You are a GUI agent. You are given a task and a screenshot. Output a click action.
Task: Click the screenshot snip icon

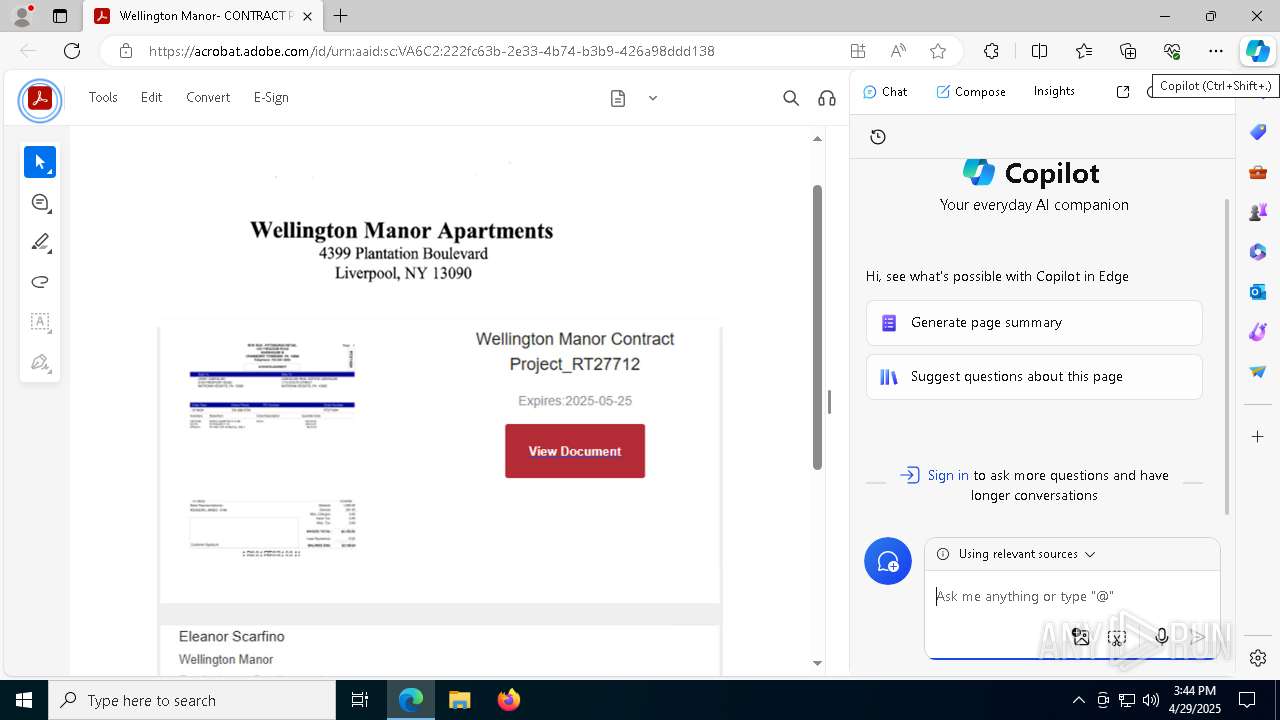pos(1117,637)
